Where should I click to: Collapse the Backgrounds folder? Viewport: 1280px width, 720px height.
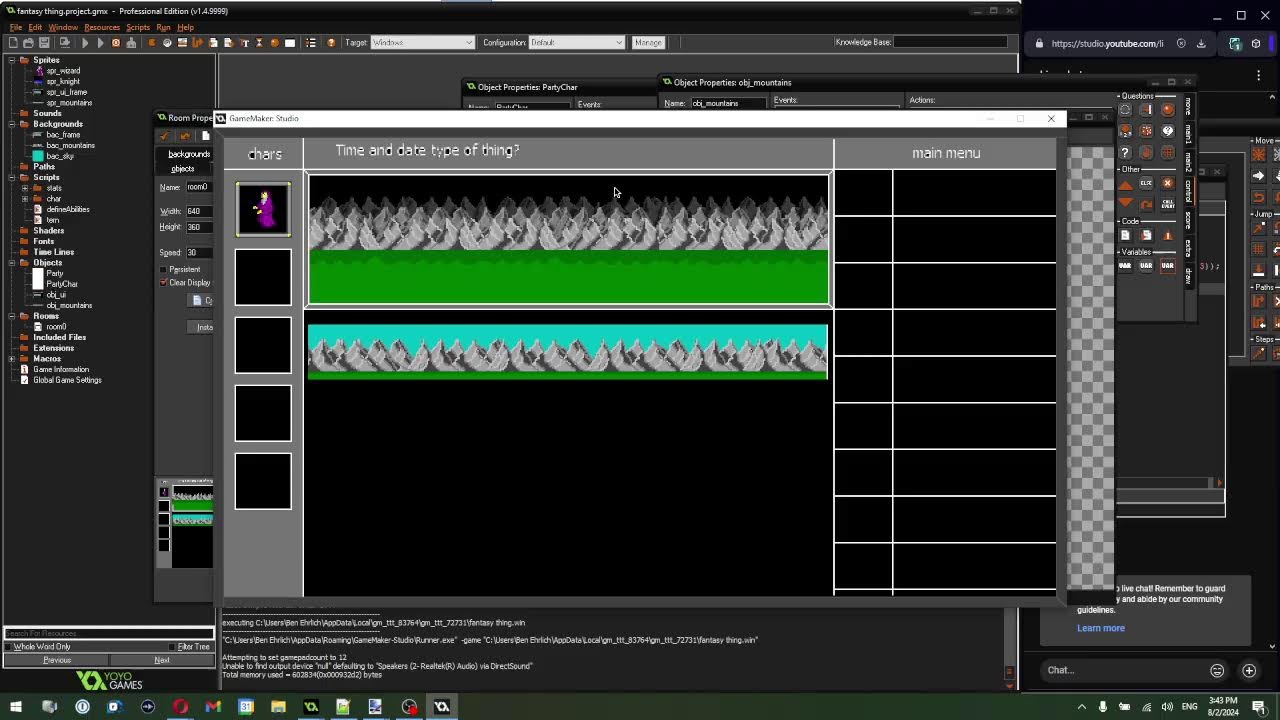point(13,124)
